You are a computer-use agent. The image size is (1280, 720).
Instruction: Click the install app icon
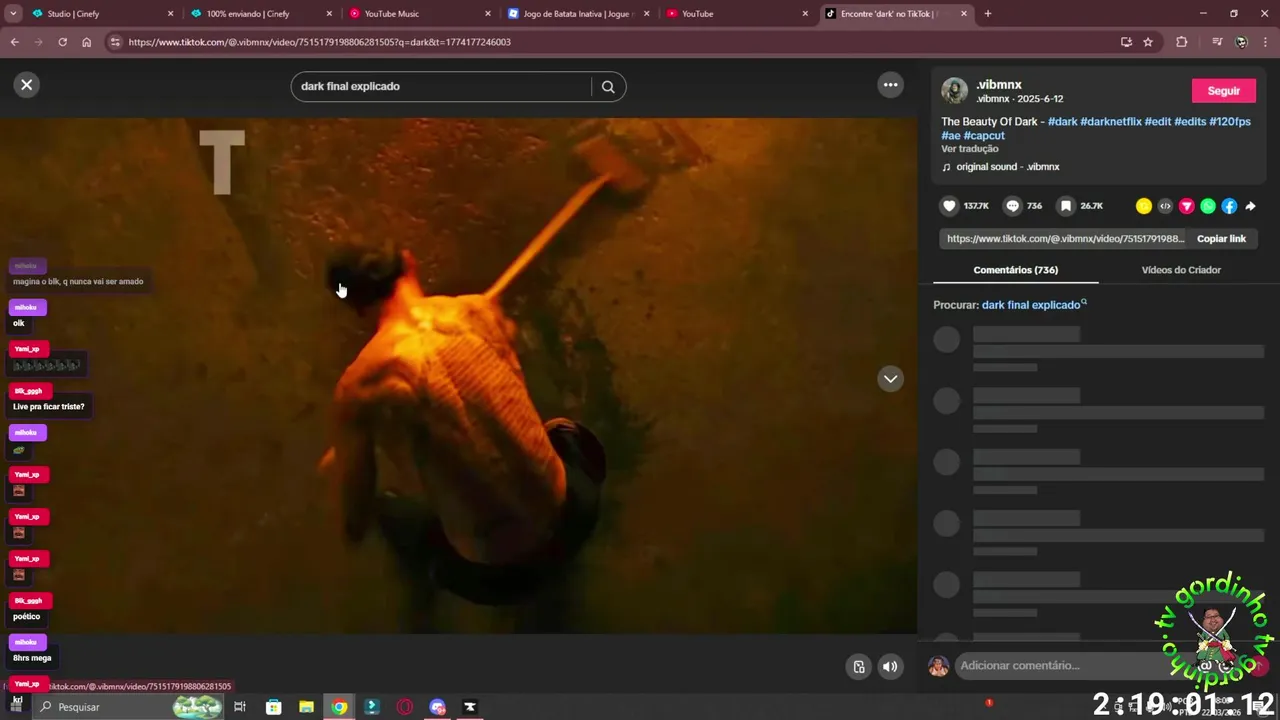1126,42
